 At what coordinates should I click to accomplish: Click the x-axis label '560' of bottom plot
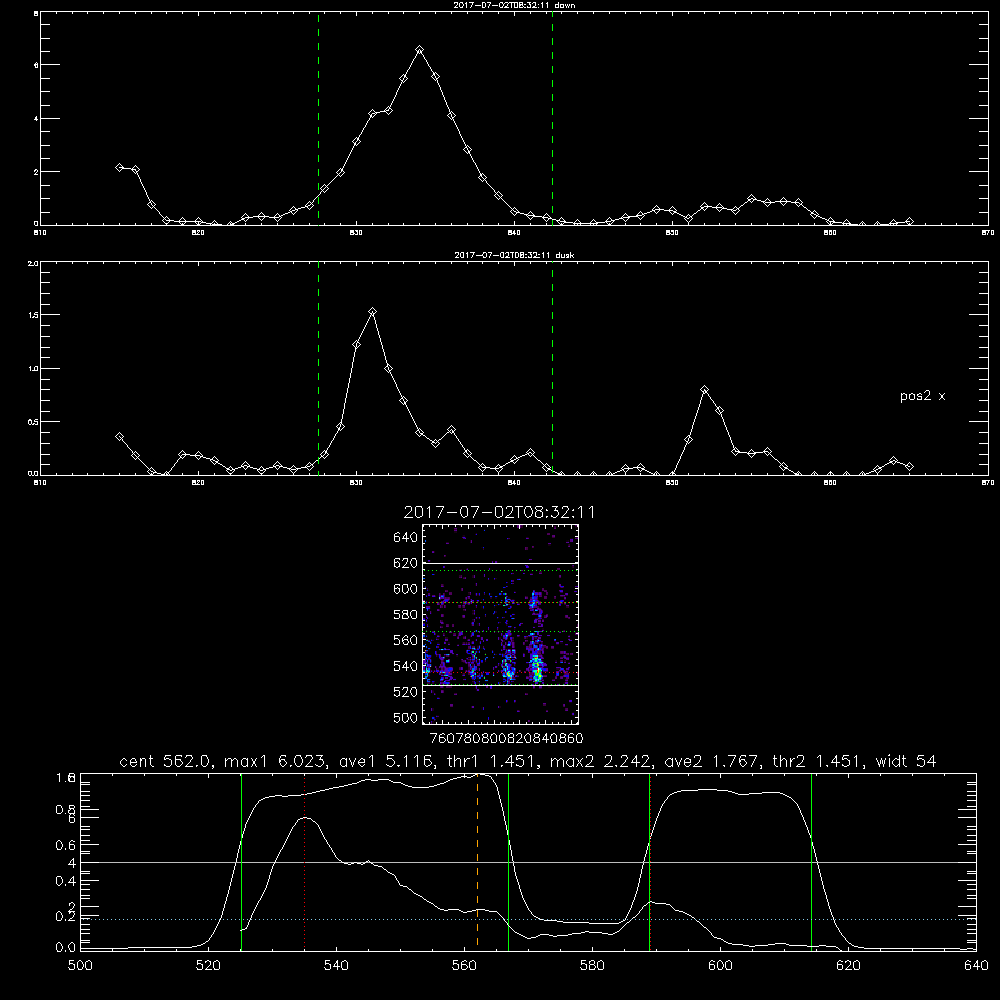point(464,966)
